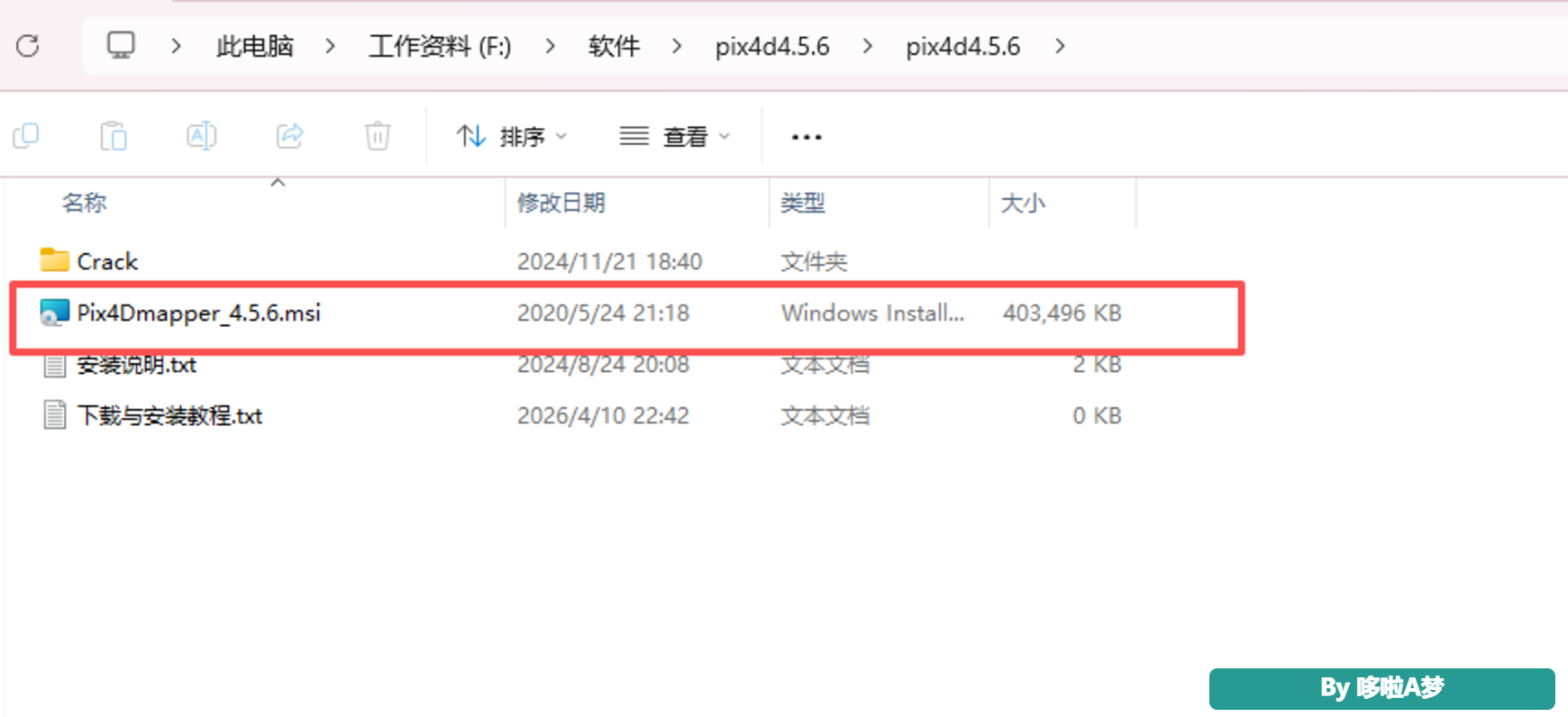Expand the chevron after 此电脑

click(x=331, y=46)
